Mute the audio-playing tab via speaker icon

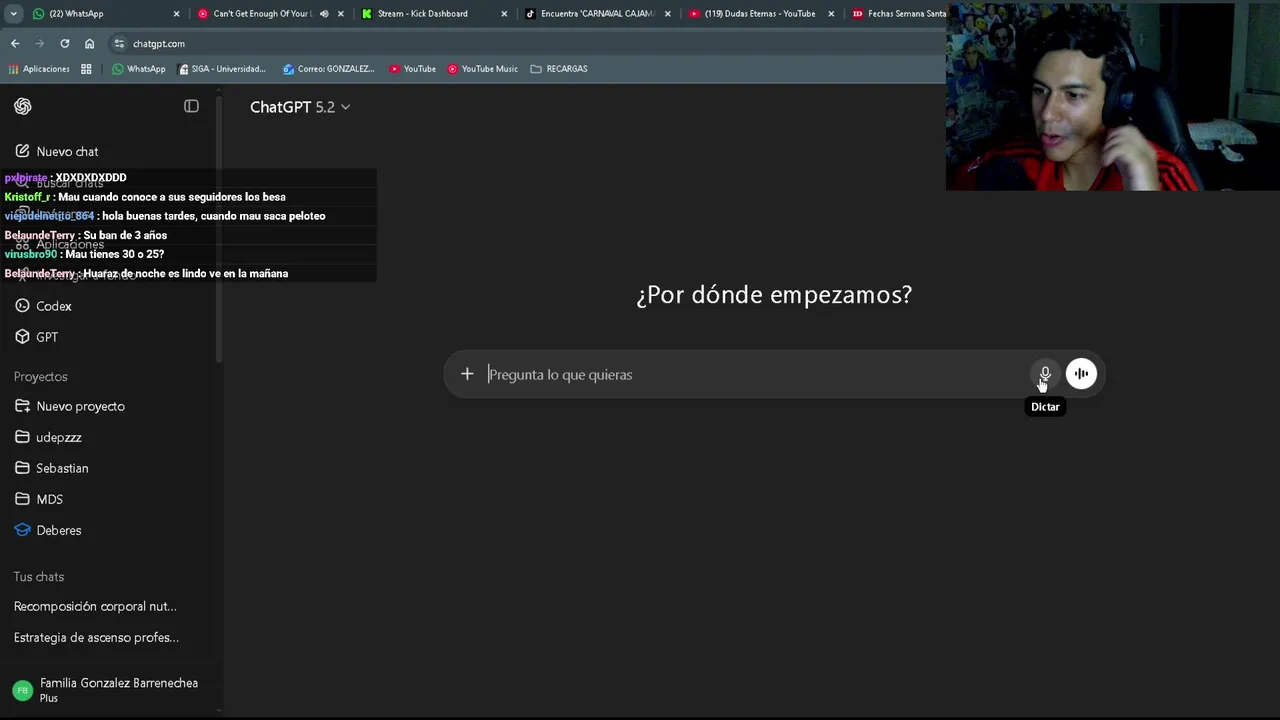point(324,14)
